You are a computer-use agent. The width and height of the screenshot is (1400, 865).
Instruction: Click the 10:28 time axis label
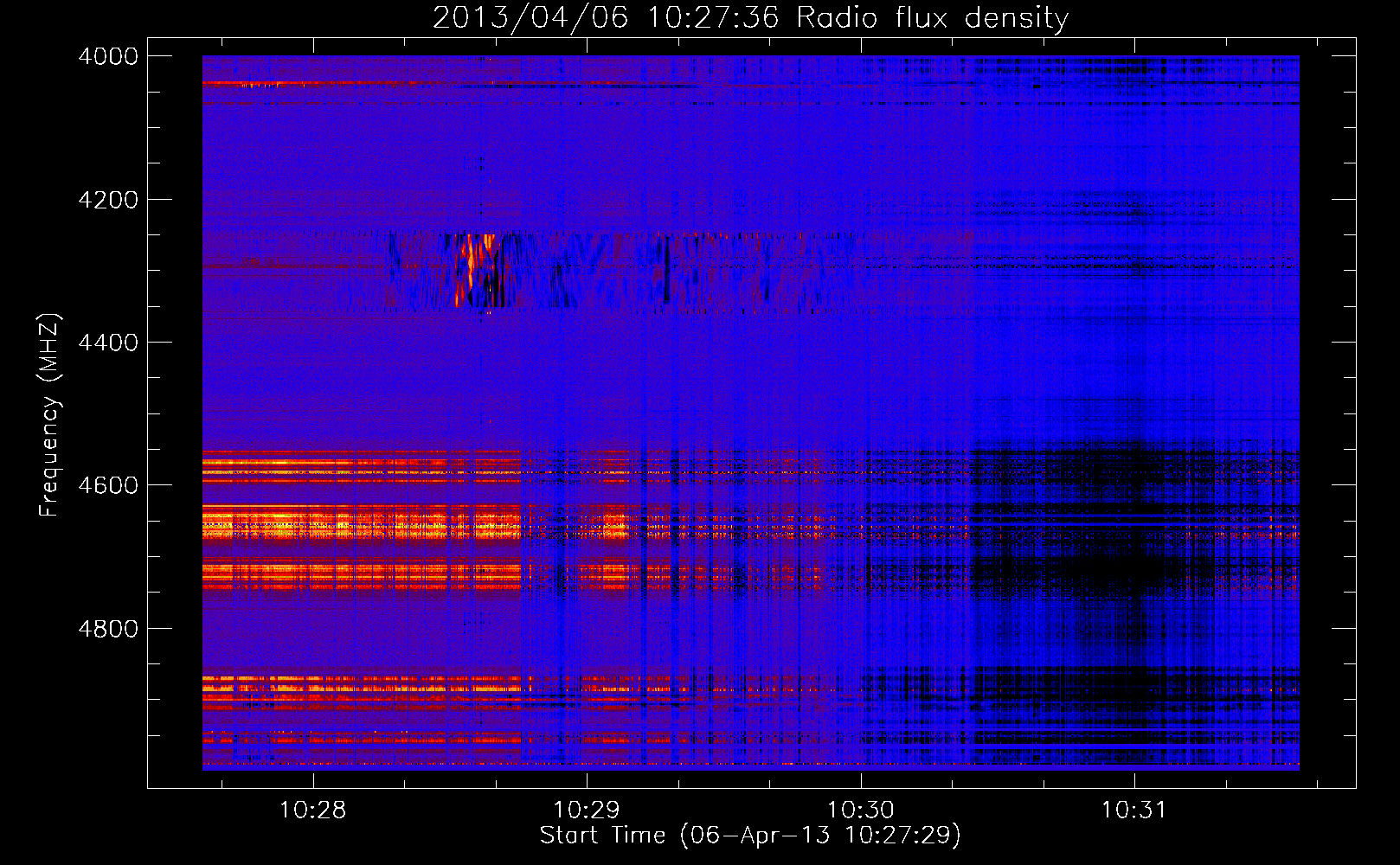(x=312, y=810)
